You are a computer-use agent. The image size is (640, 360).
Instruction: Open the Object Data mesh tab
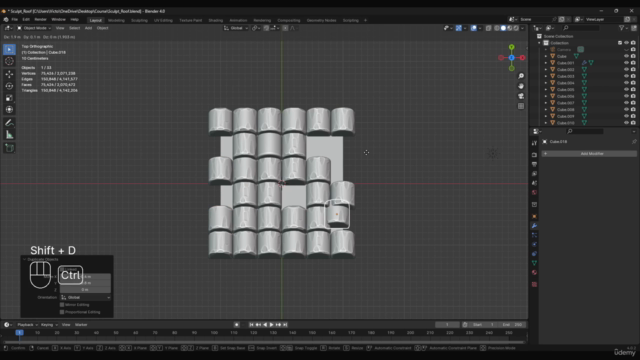coord(534,263)
